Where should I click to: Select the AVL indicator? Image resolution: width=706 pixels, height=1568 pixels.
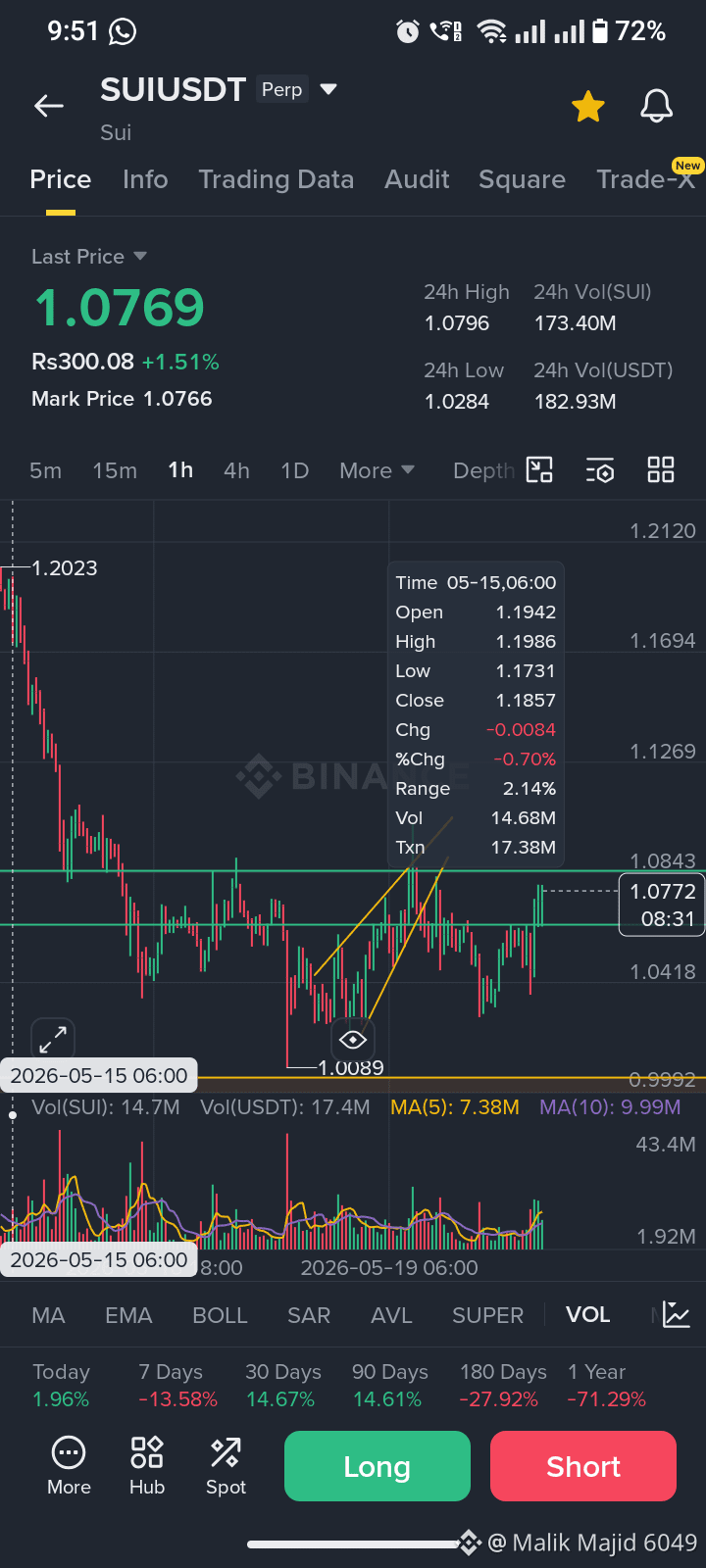pyautogui.click(x=391, y=1315)
